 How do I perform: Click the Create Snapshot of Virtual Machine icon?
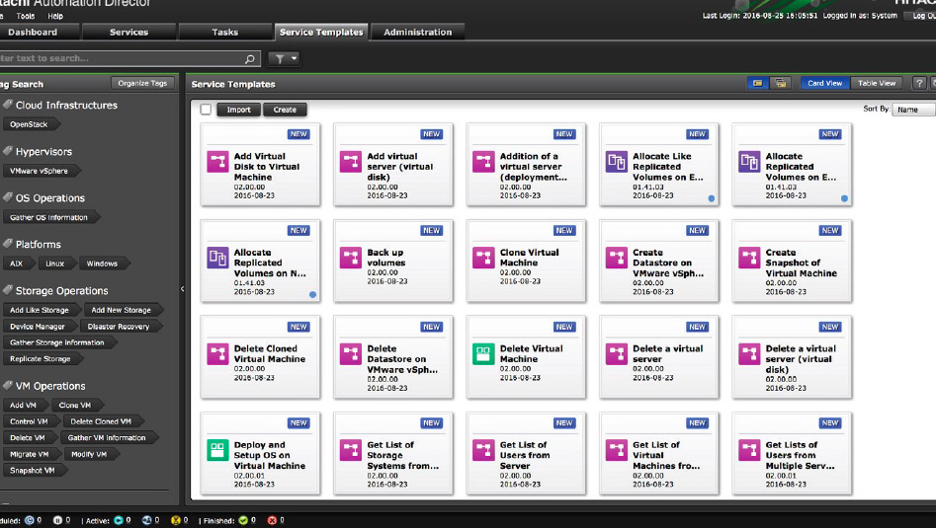749,258
